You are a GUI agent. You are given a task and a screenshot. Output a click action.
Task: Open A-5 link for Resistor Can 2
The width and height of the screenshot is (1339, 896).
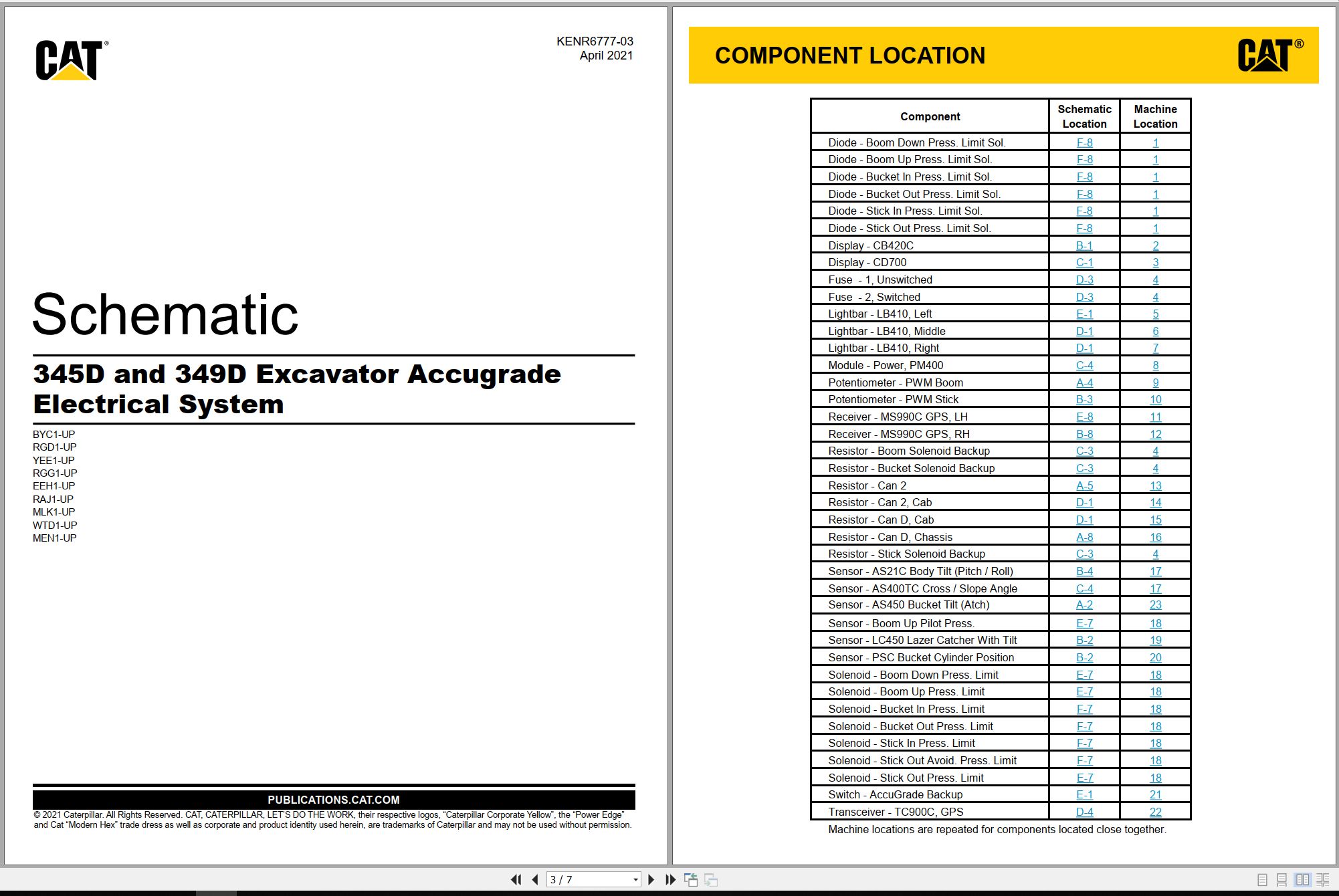click(1084, 485)
